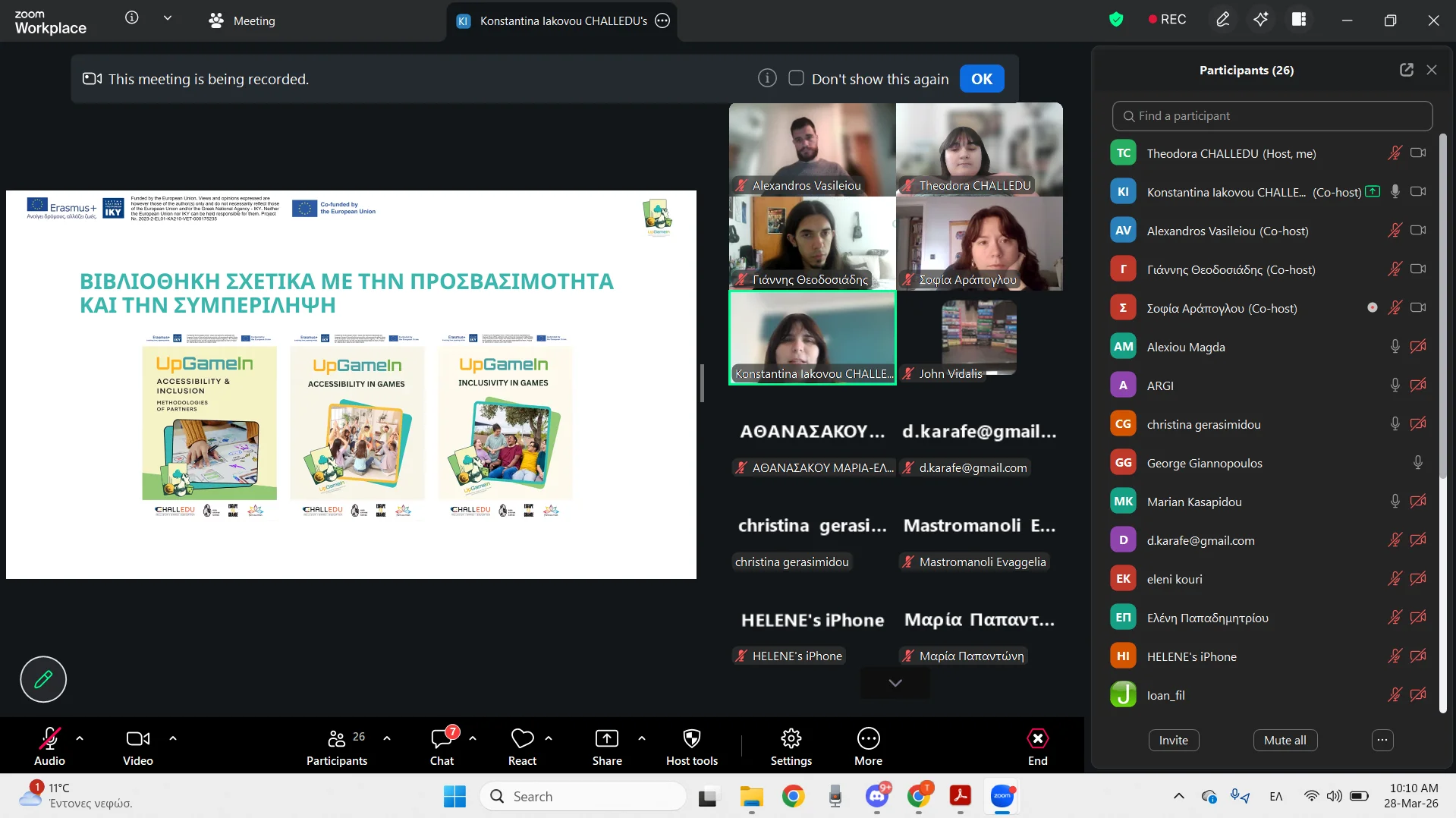Open Zoom in Windows taskbar
This screenshot has height=818, width=1456.
click(x=1002, y=796)
